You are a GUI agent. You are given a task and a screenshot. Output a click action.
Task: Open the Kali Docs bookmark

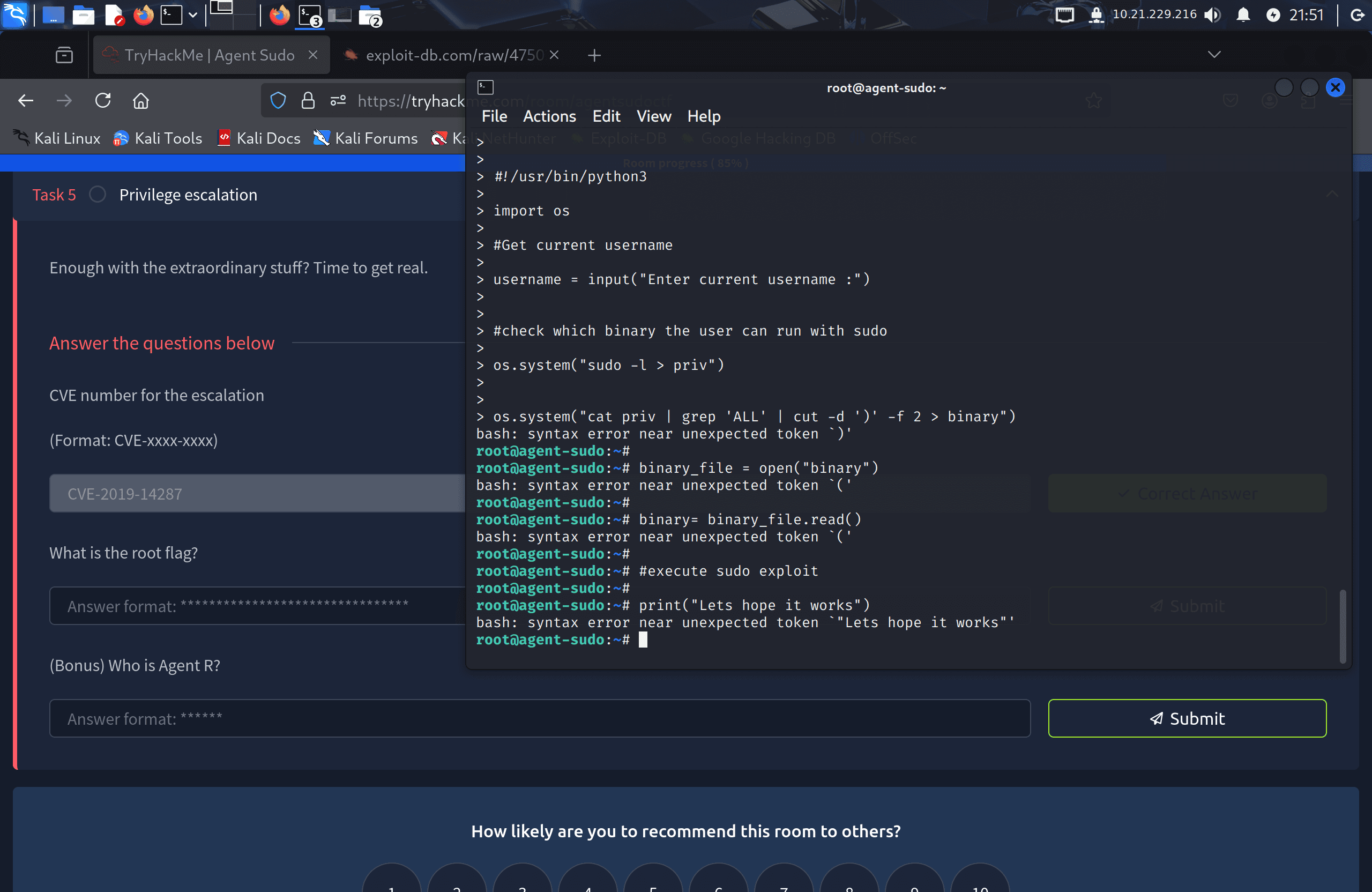click(259, 138)
